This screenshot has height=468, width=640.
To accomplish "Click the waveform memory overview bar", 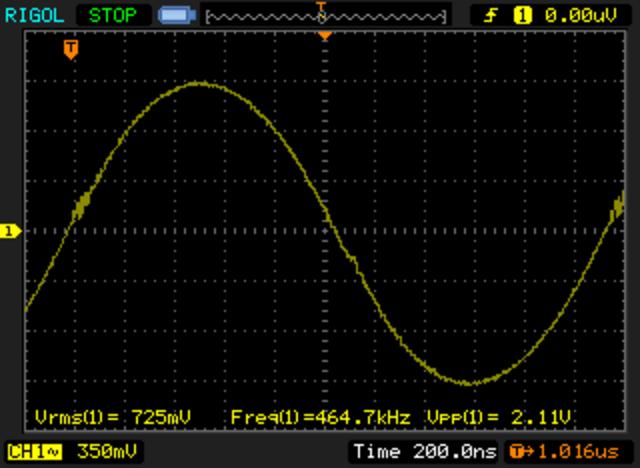I will (x=326, y=17).
